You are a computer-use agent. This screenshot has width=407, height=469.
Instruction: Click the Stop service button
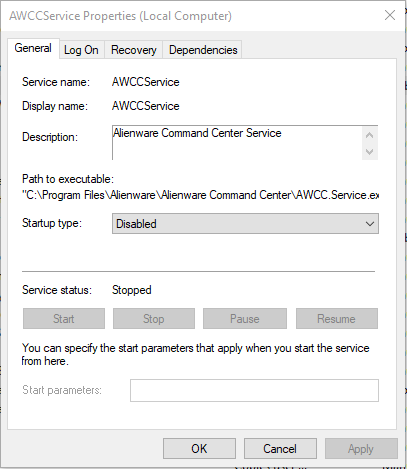coord(154,319)
